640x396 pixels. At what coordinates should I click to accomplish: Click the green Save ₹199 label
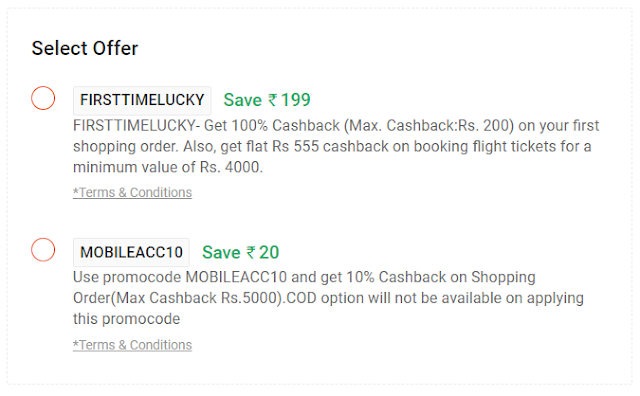click(267, 100)
